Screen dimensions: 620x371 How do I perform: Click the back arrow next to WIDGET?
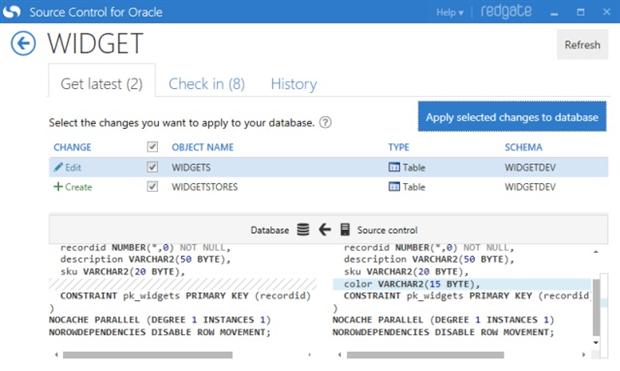(23, 43)
